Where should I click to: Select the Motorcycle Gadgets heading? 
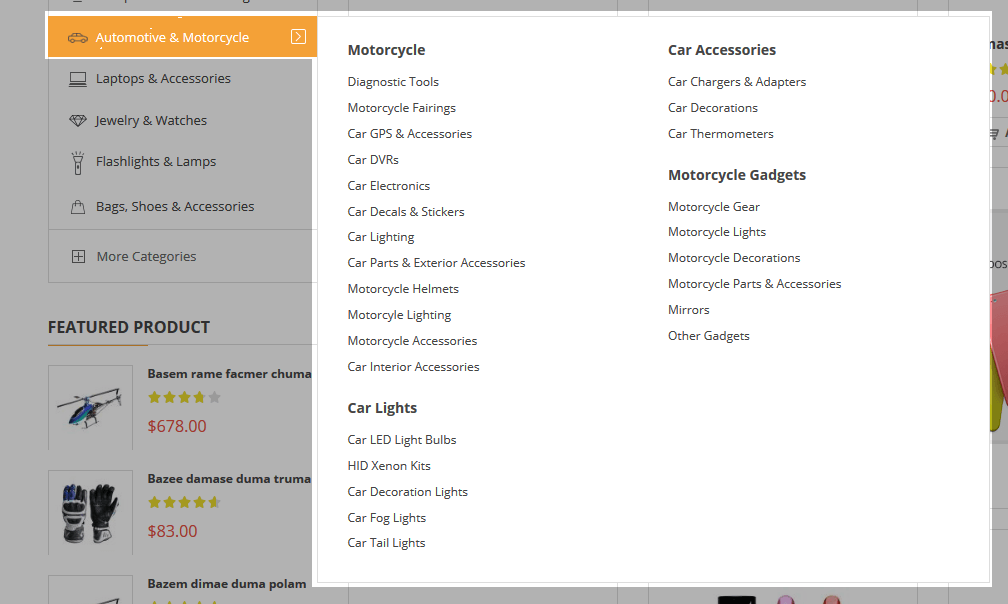[737, 175]
